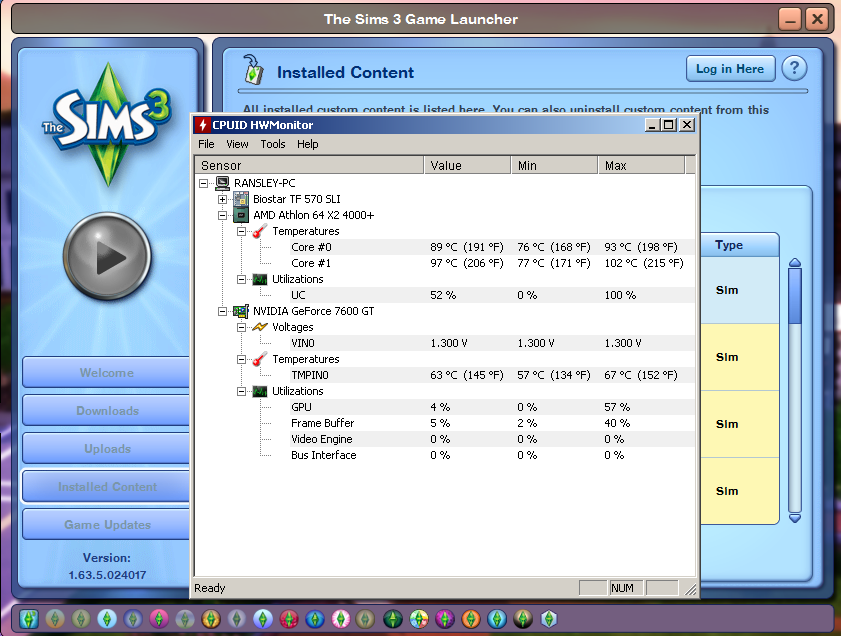Click the Sensor column header
Screen dimensions: 841x636
[x=309, y=165]
